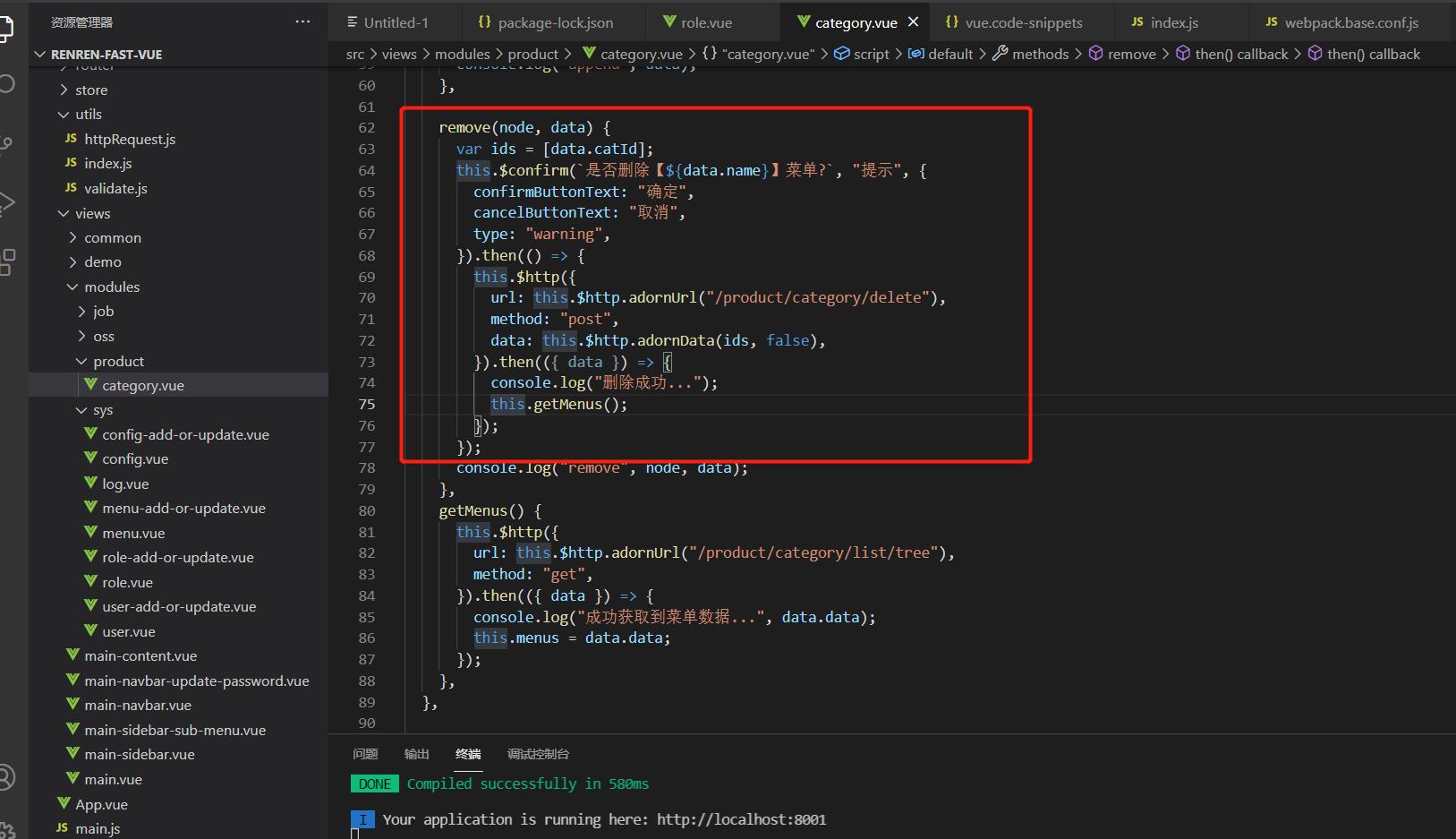Screen dimensions: 1456x839
Task: Switch to the 问题 panel tab
Action: click(365, 754)
